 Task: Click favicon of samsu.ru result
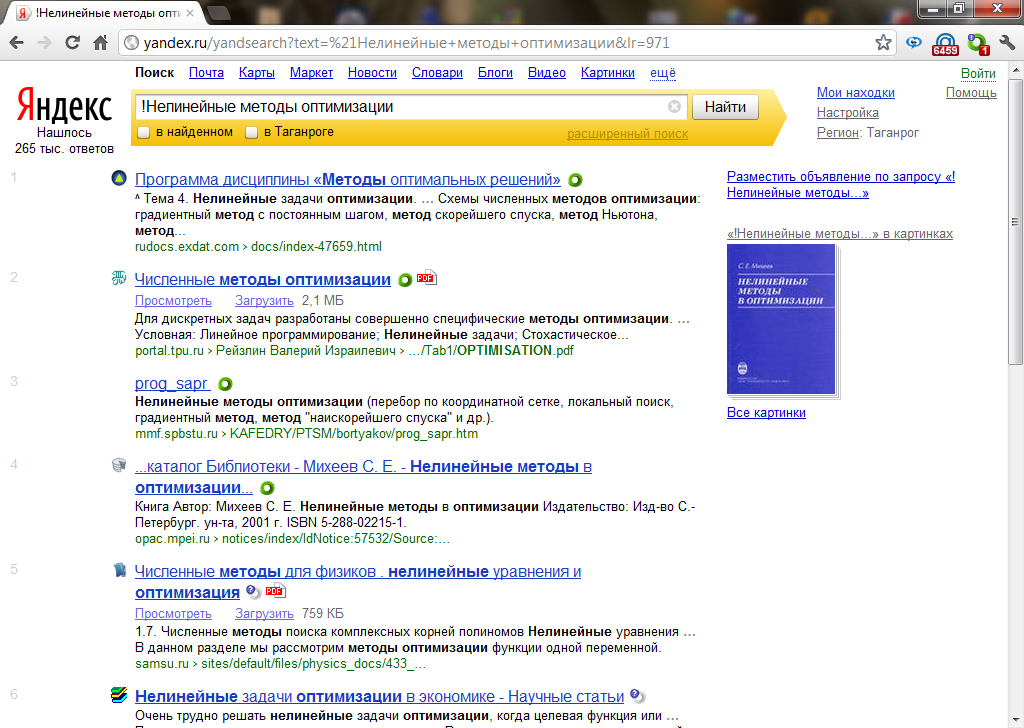point(119,570)
